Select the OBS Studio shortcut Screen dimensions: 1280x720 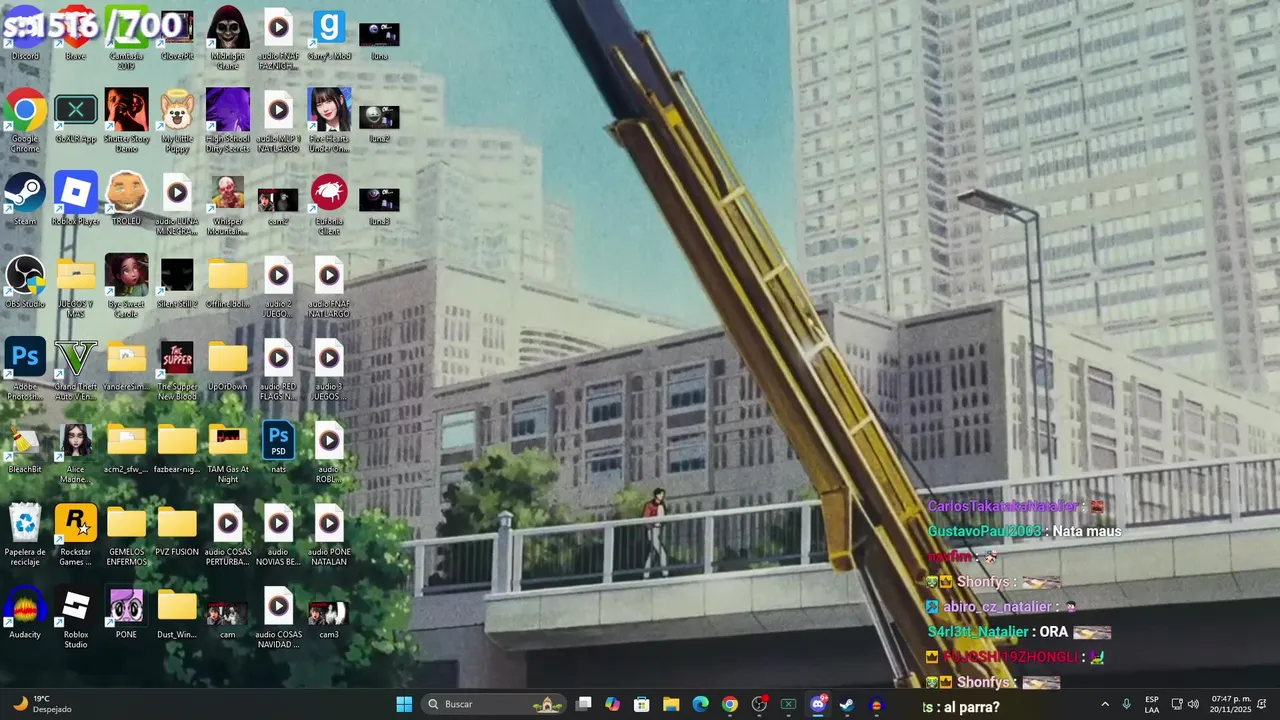pyautogui.click(x=25, y=282)
